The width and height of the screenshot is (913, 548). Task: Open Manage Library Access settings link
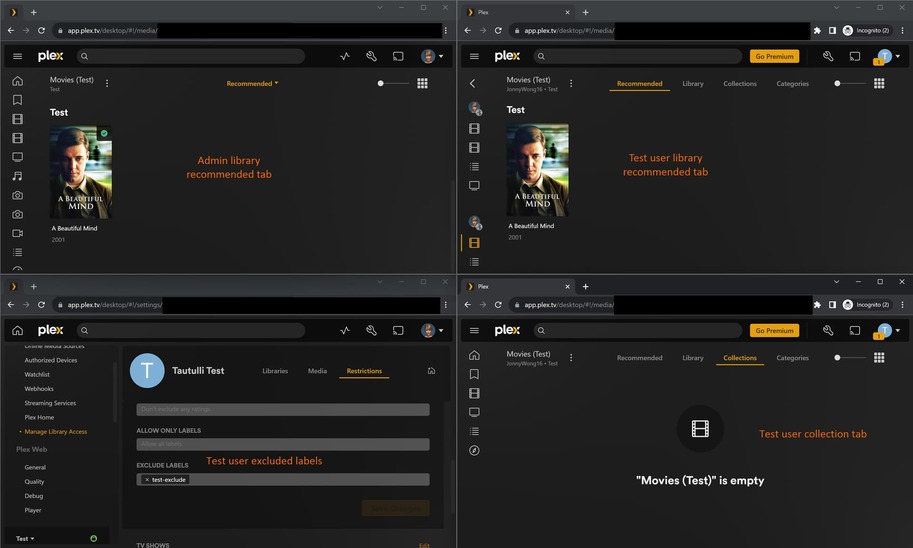tap(55, 432)
